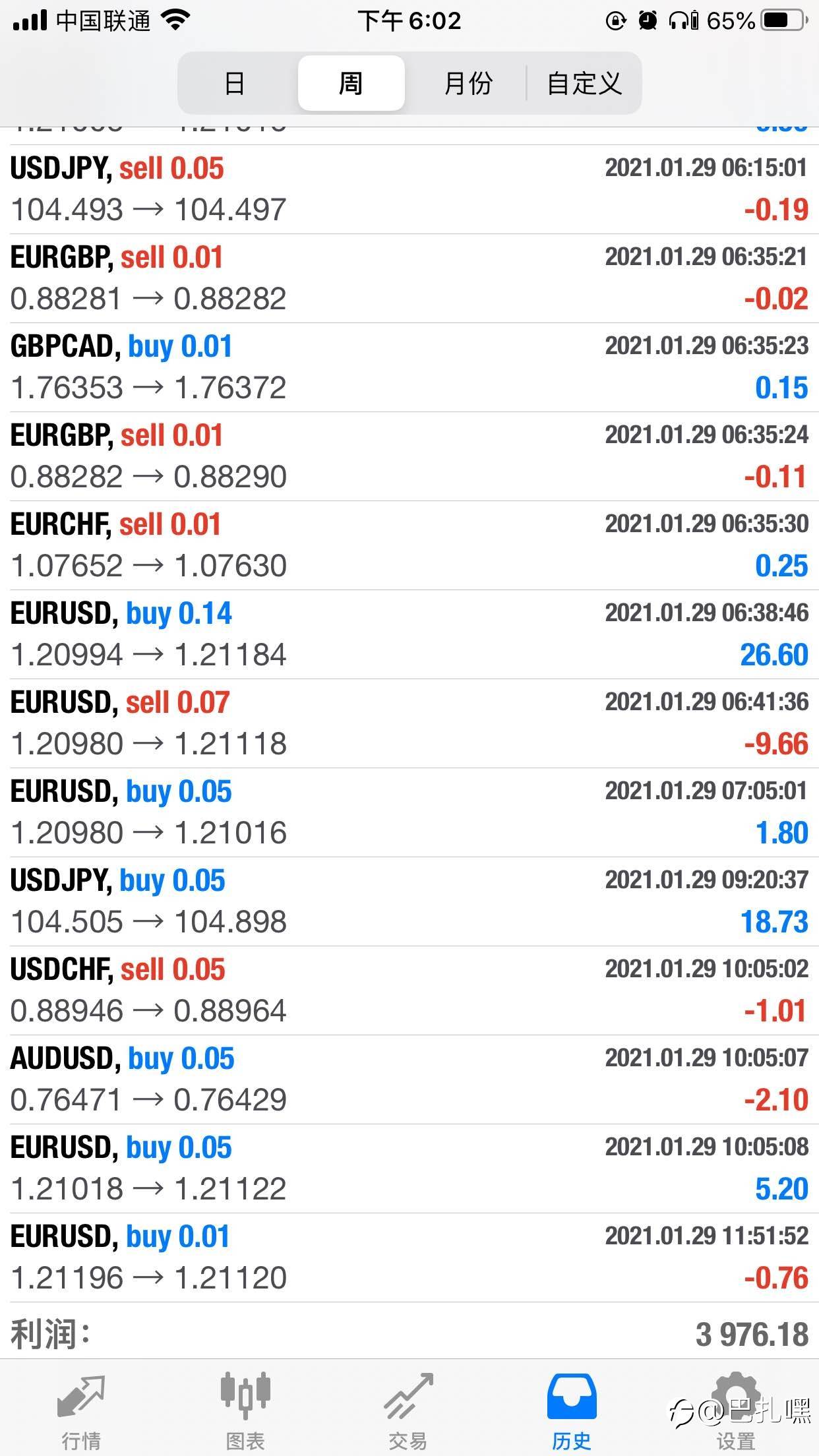Switch period to 日 (day)
Image resolution: width=819 pixels, height=1456 pixels.
click(x=235, y=84)
